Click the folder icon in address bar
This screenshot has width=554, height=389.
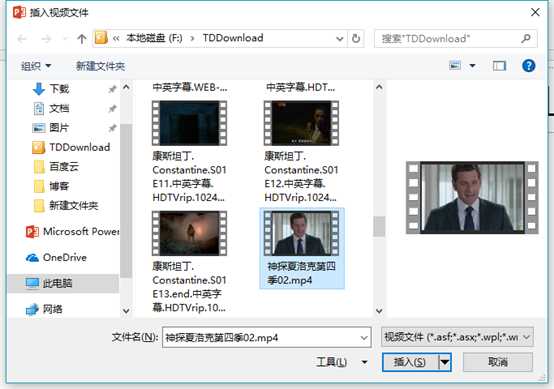101,38
